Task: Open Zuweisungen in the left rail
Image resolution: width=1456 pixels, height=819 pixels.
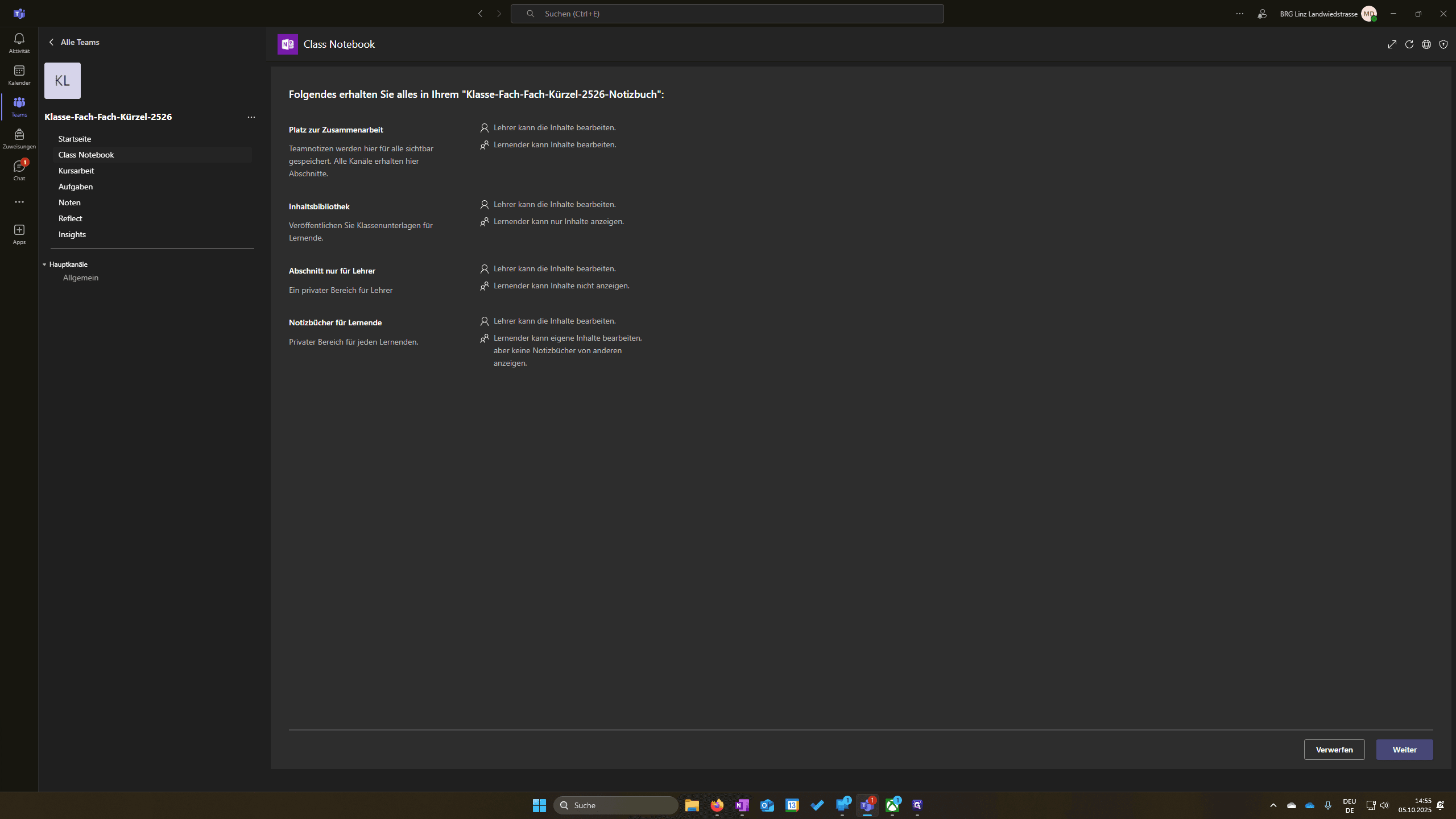Action: pyautogui.click(x=19, y=139)
